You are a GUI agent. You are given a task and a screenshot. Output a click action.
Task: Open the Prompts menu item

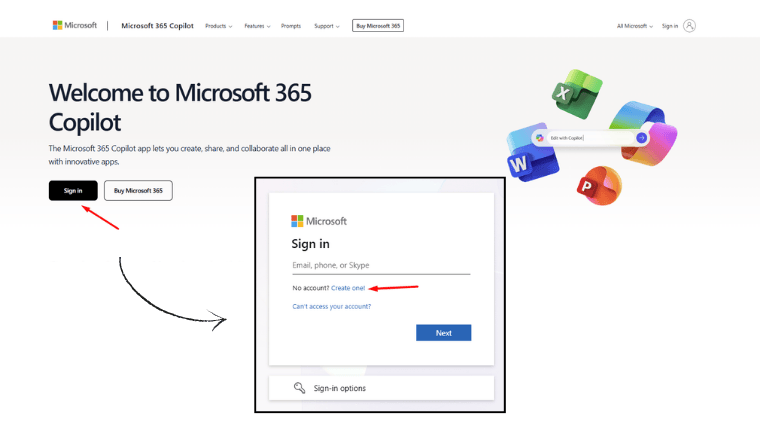point(291,26)
